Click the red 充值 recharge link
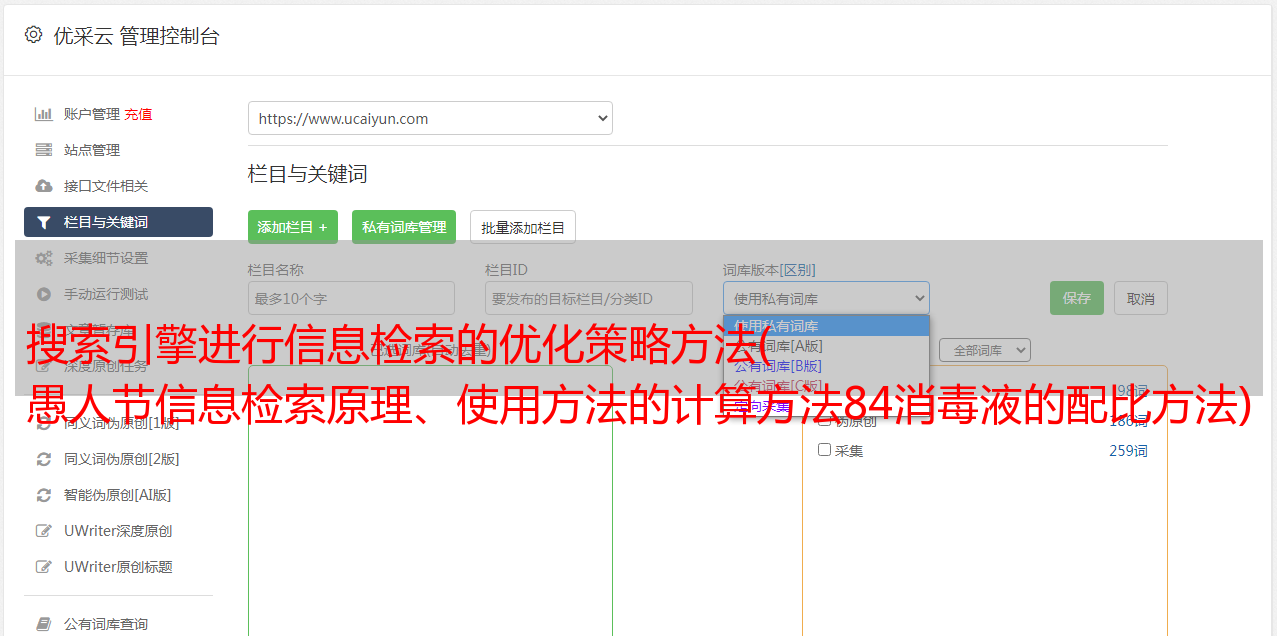Screen dimensions: 1277x636 pos(138,114)
